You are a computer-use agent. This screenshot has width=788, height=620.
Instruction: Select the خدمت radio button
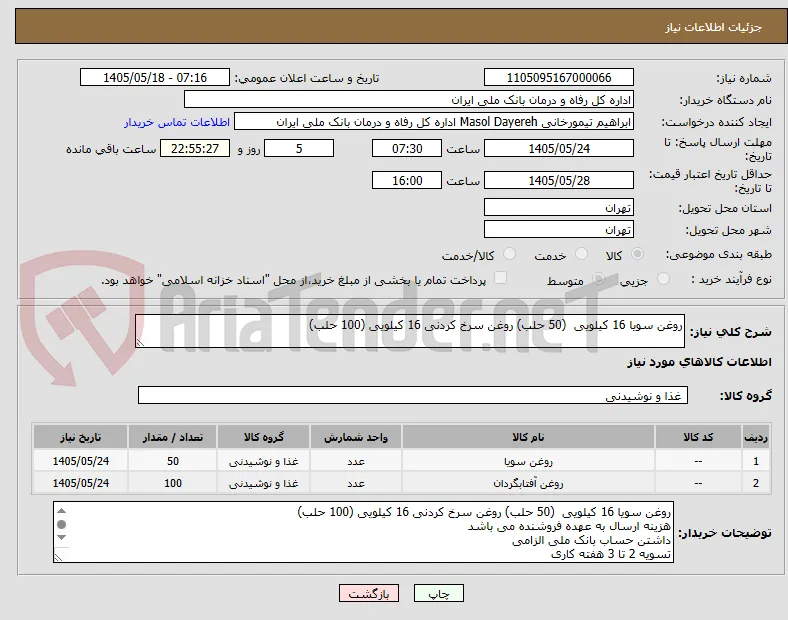tap(581, 254)
